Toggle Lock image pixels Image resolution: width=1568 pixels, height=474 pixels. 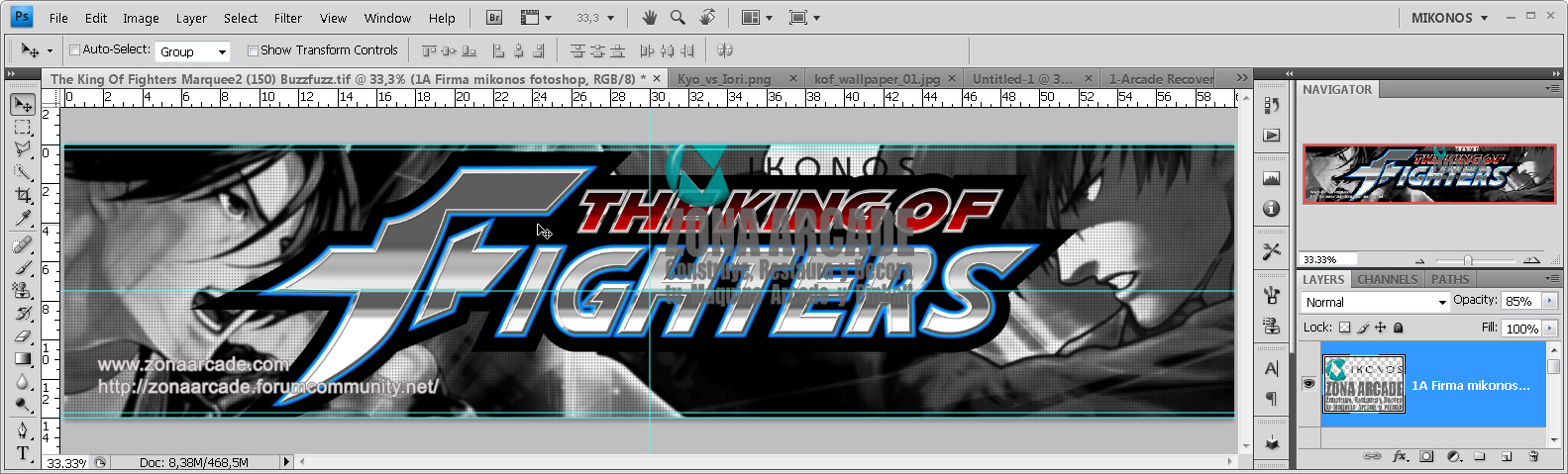pyautogui.click(x=1363, y=328)
